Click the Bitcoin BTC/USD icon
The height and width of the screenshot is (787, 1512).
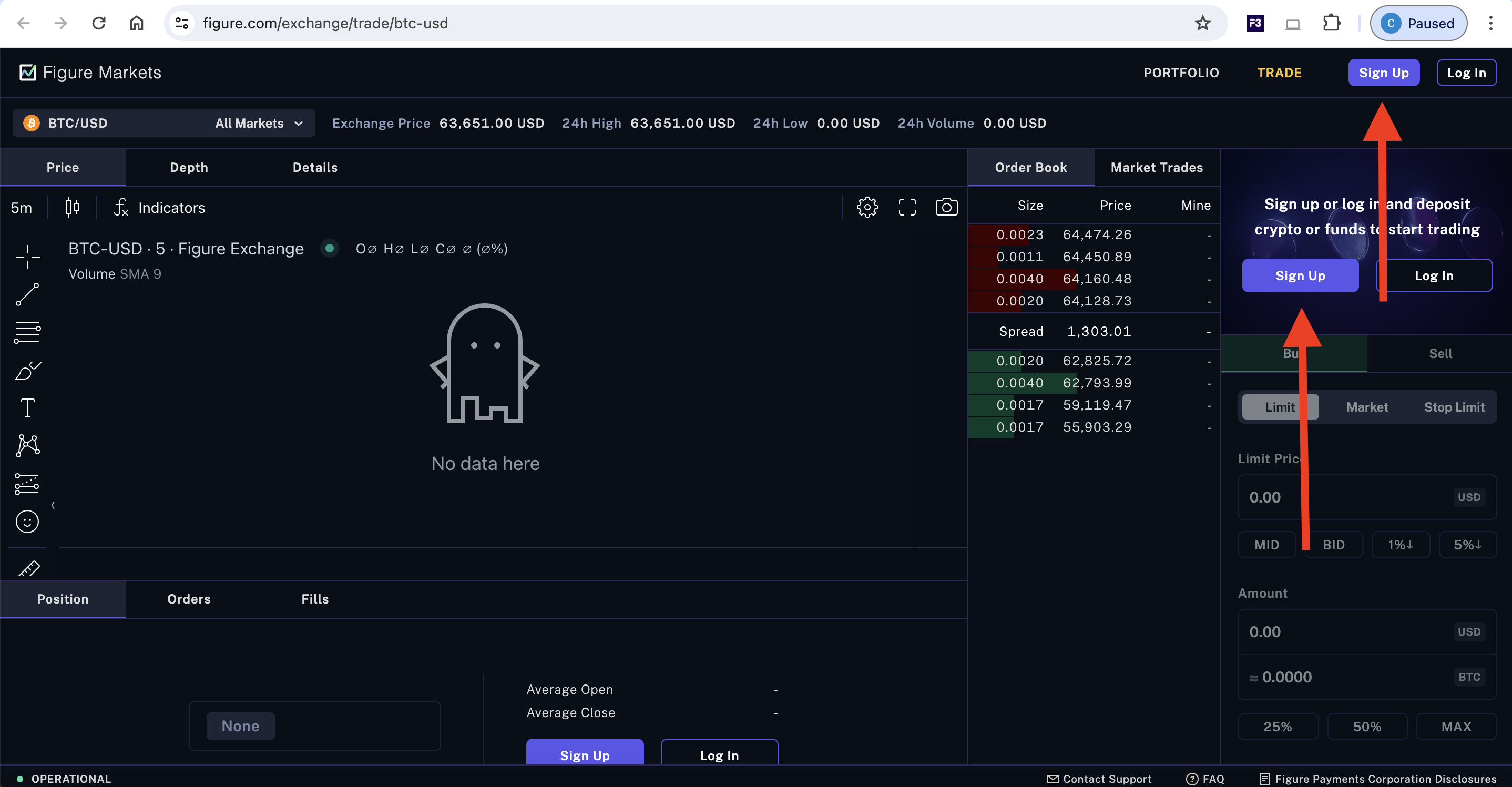coord(32,123)
